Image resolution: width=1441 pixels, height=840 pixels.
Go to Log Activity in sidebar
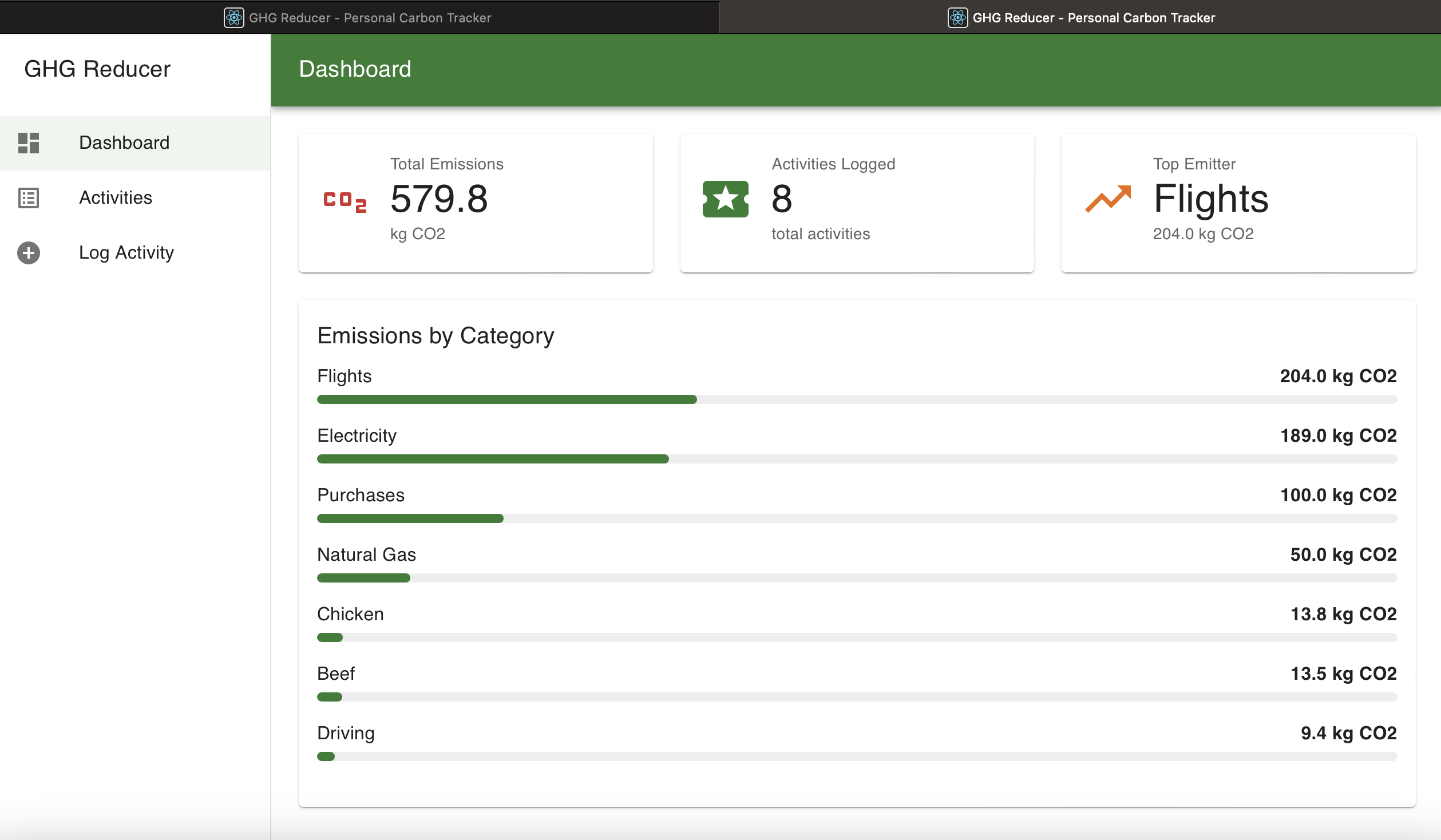point(126,253)
